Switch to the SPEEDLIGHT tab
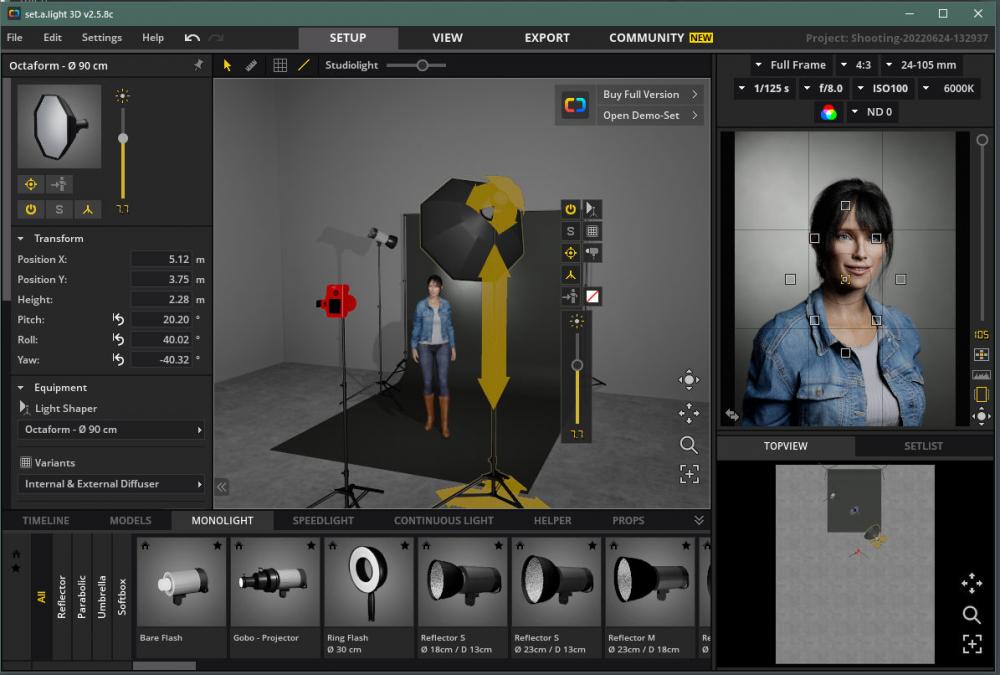1000x675 pixels. [323, 521]
